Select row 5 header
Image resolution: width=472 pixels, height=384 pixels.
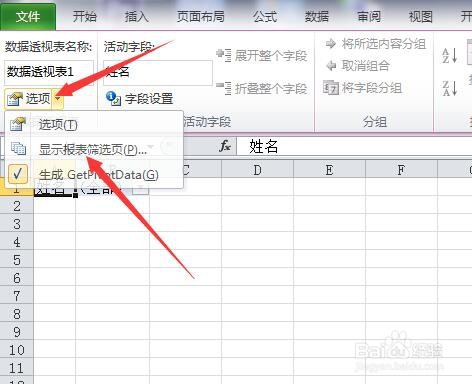click(17, 260)
